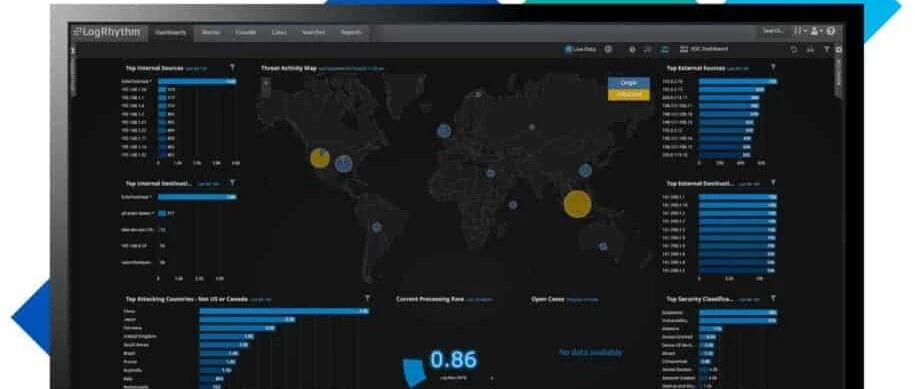Click the top-right Search field
Image resolution: width=915 pixels, height=389 pixels.
tap(774, 31)
